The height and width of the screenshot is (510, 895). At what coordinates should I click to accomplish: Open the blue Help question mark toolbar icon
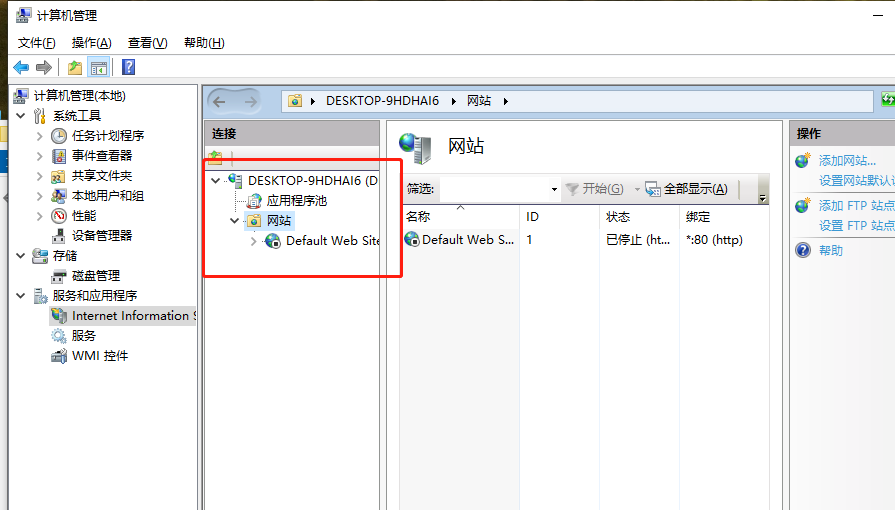pyautogui.click(x=128, y=67)
